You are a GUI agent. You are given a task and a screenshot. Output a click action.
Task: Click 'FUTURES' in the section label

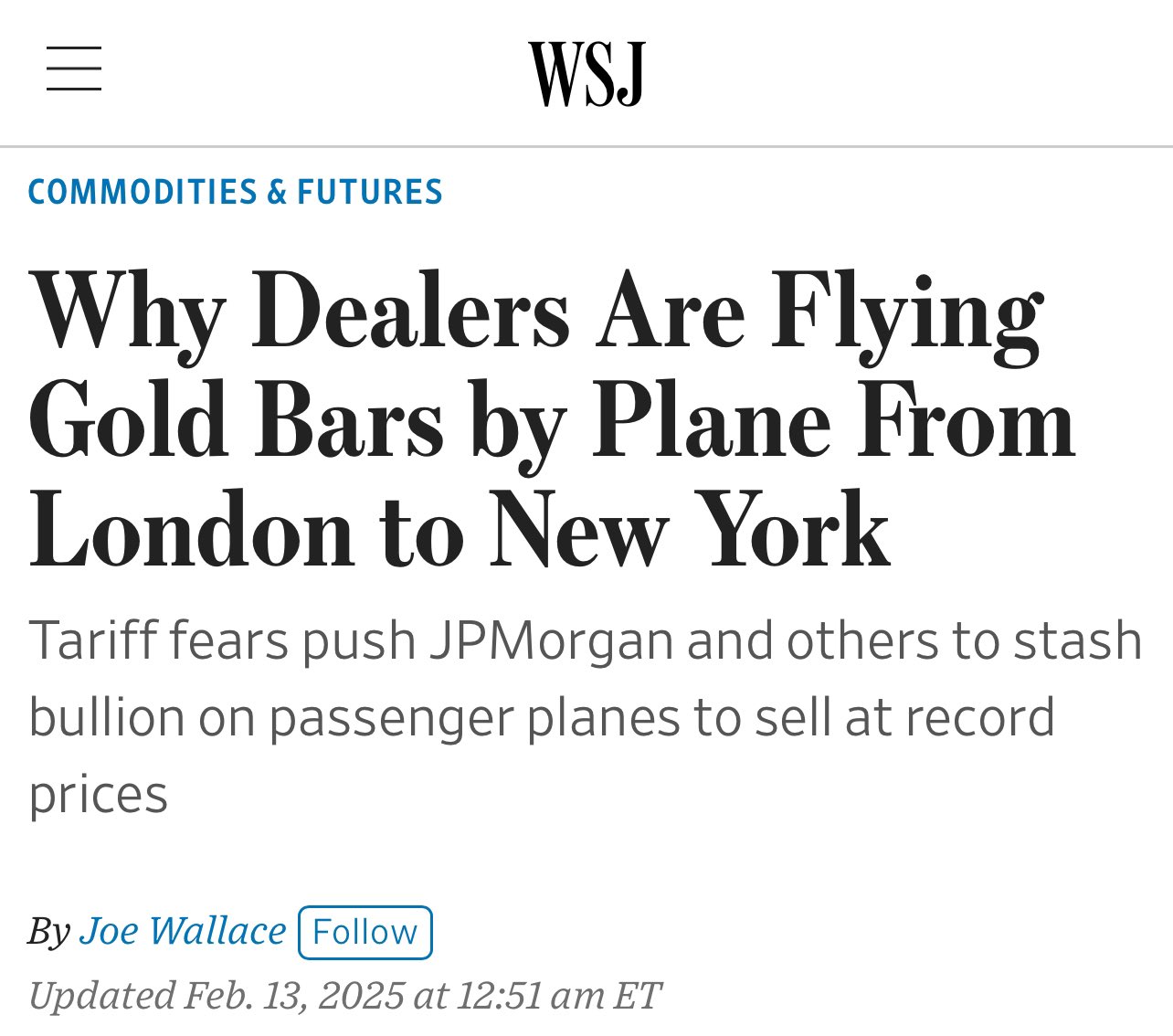pyautogui.click(x=370, y=192)
